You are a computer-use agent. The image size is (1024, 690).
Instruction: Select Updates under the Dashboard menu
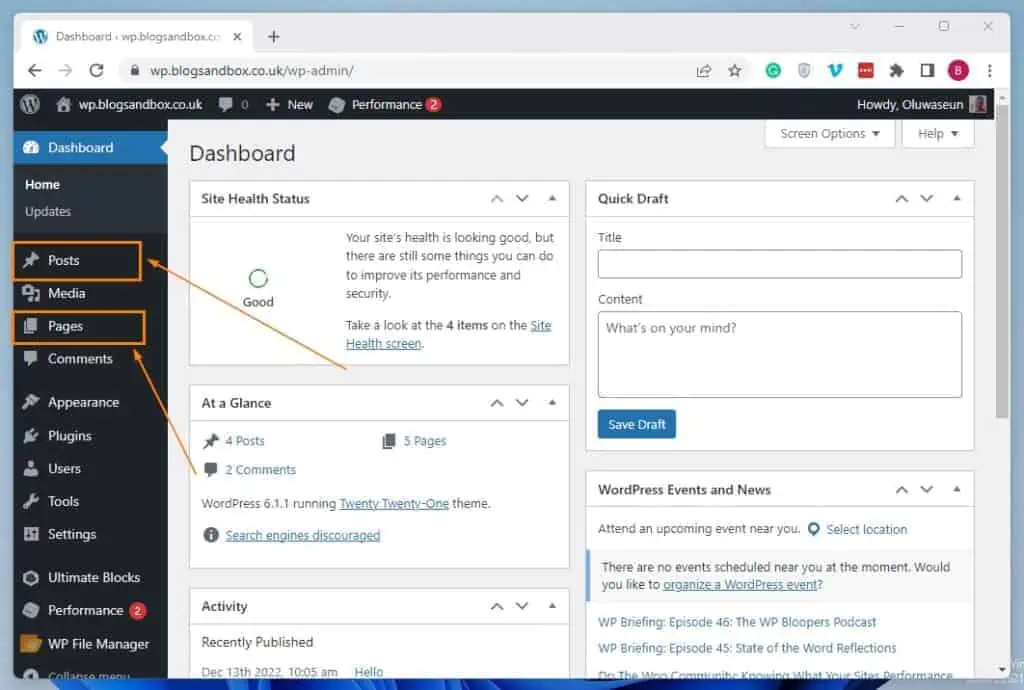tap(49, 211)
